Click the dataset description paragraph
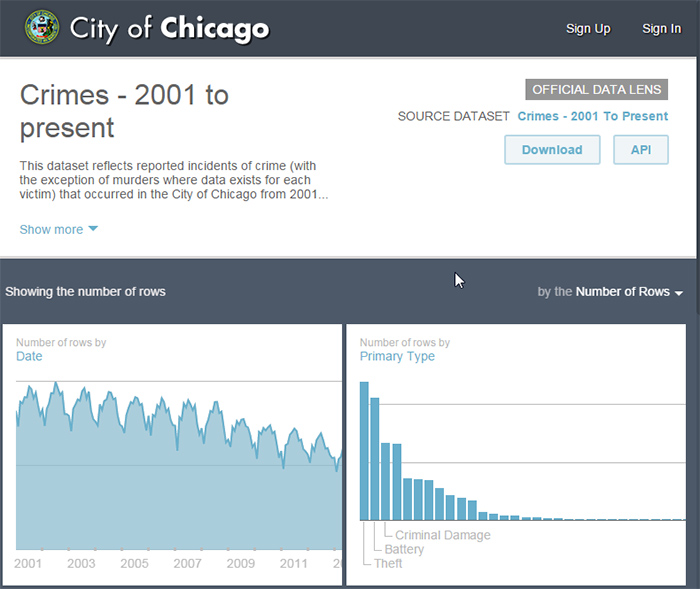700x589 pixels. pyautogui.click(x=174, y=180)
